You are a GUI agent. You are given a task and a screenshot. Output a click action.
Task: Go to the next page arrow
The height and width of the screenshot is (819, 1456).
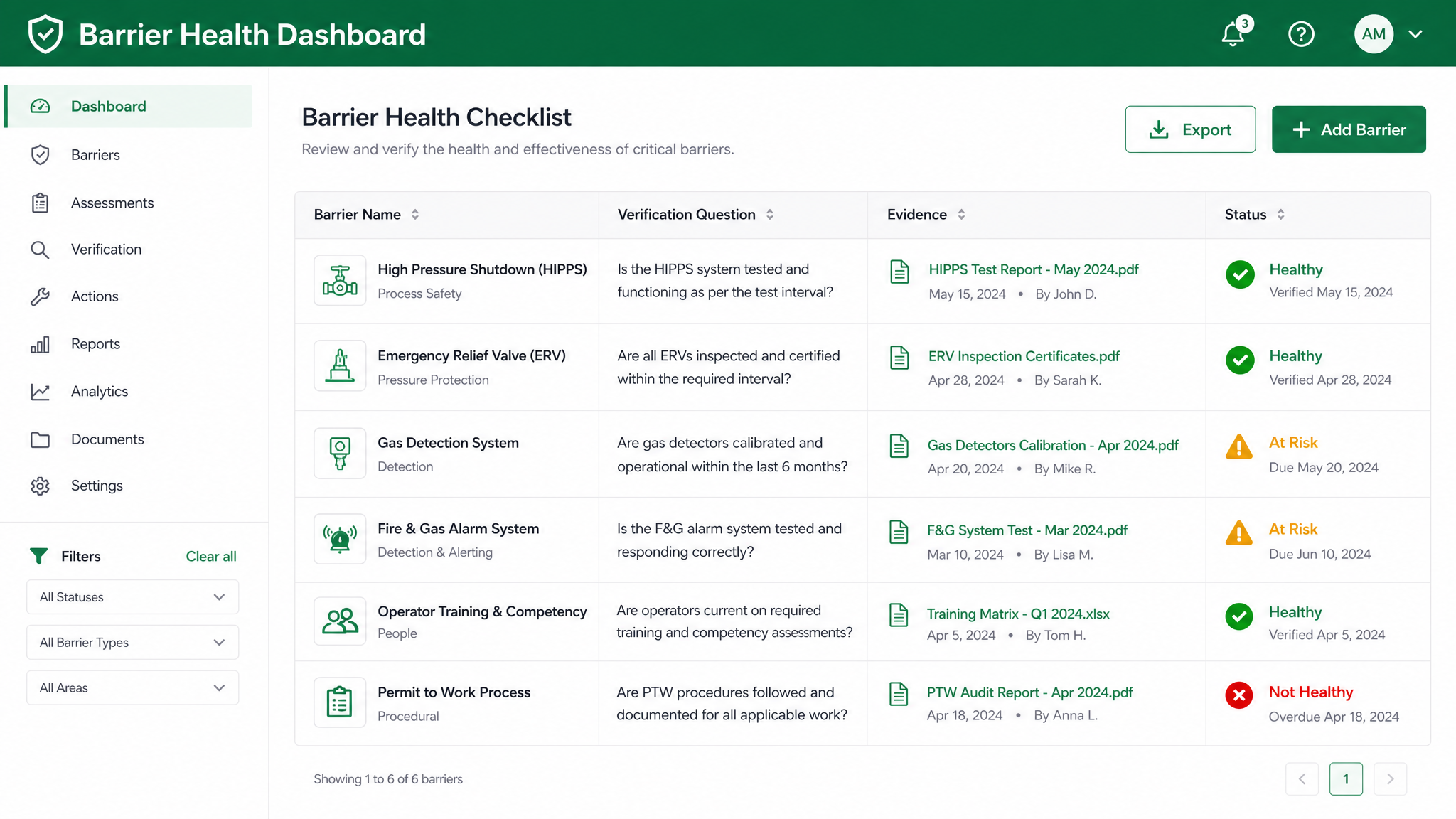(1390, 779)
